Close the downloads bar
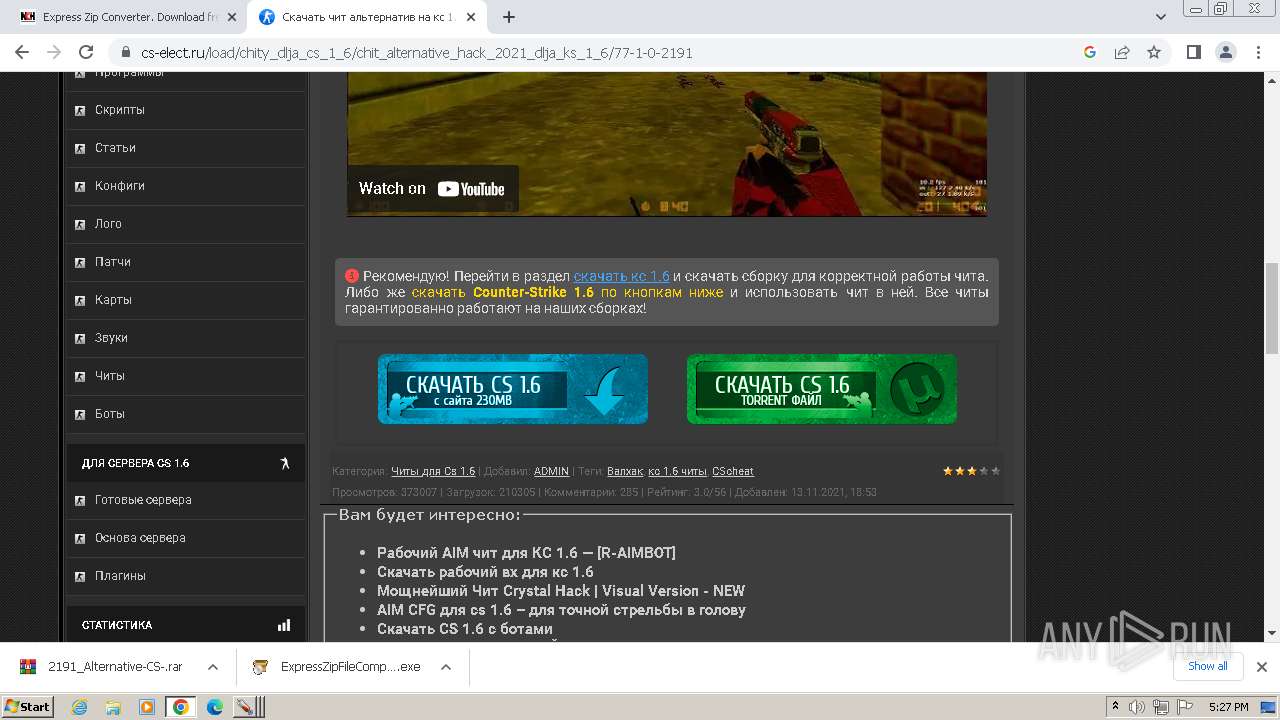The width and height of the screenshot is (1280, 720). (x=1262, y=667)
